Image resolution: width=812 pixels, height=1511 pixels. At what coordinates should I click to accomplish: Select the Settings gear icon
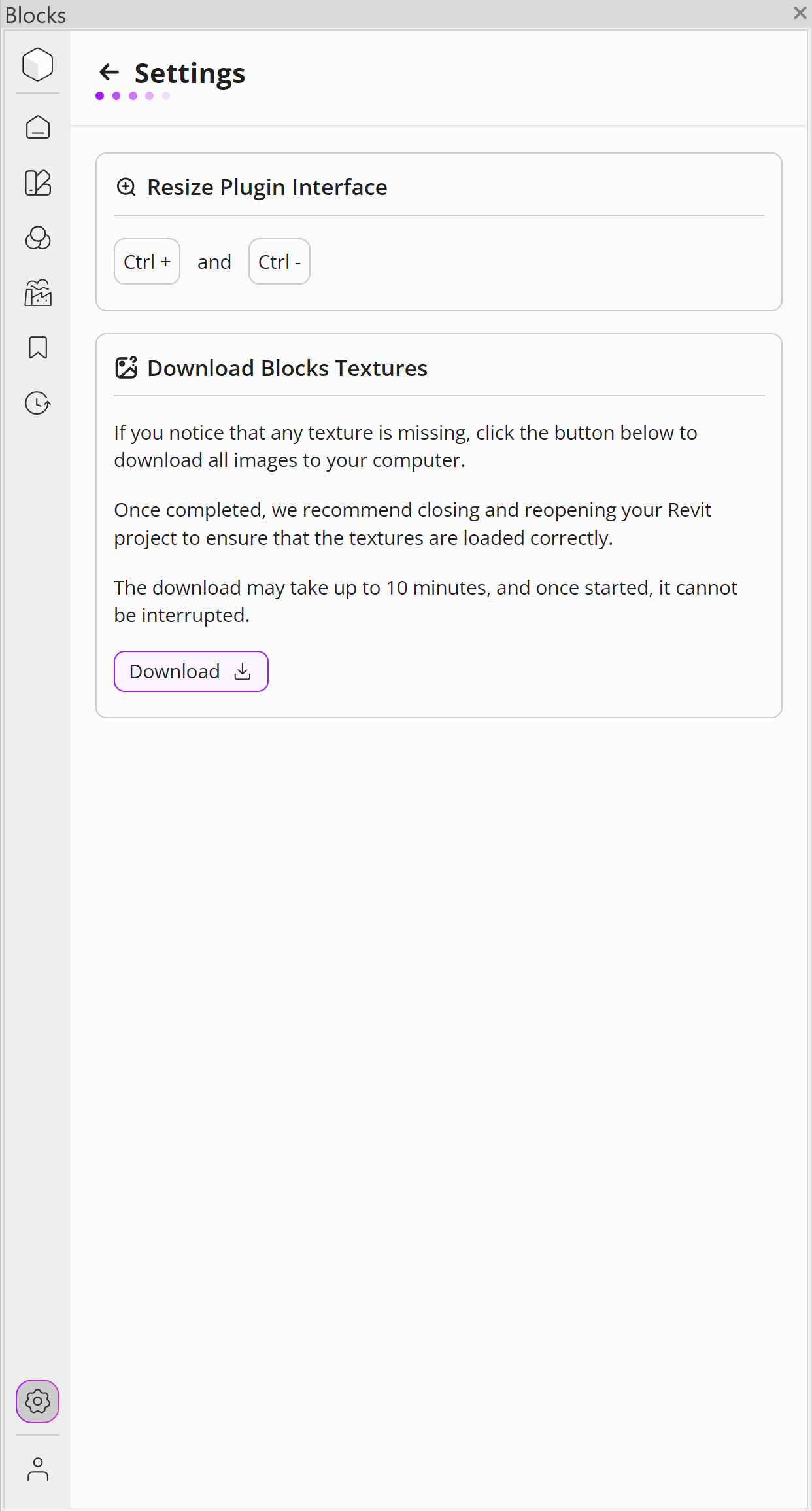point(37,1401)
